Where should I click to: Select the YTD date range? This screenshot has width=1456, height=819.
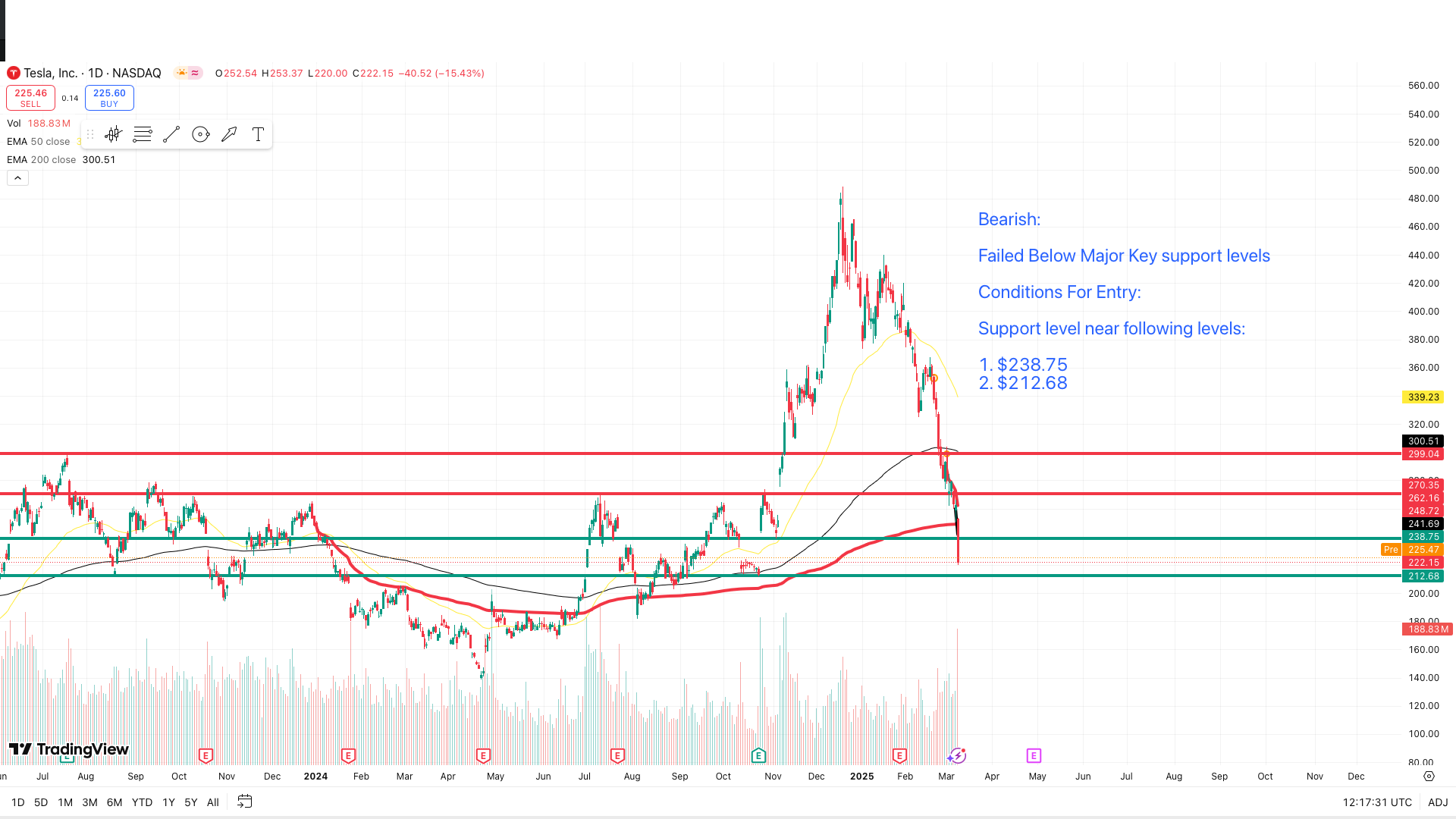tap(142, 802)
